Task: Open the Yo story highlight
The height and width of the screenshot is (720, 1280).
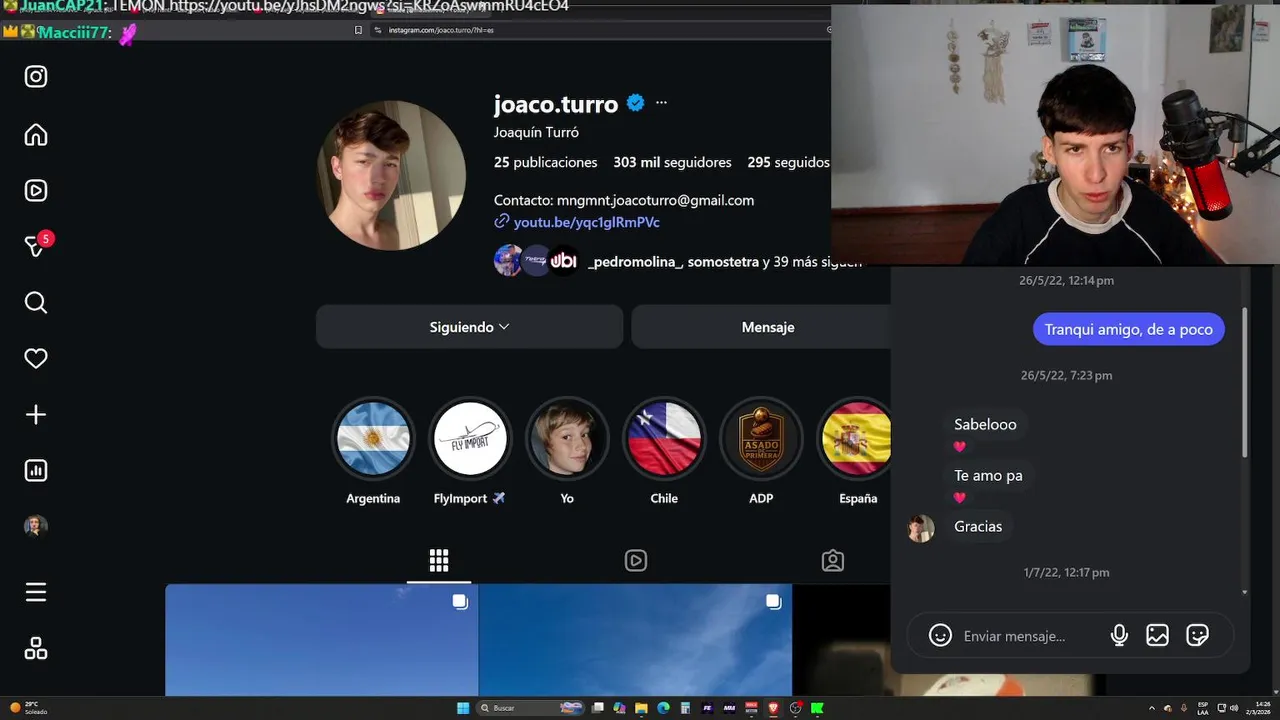Action: pyautogui.click(x=567, y=438)
